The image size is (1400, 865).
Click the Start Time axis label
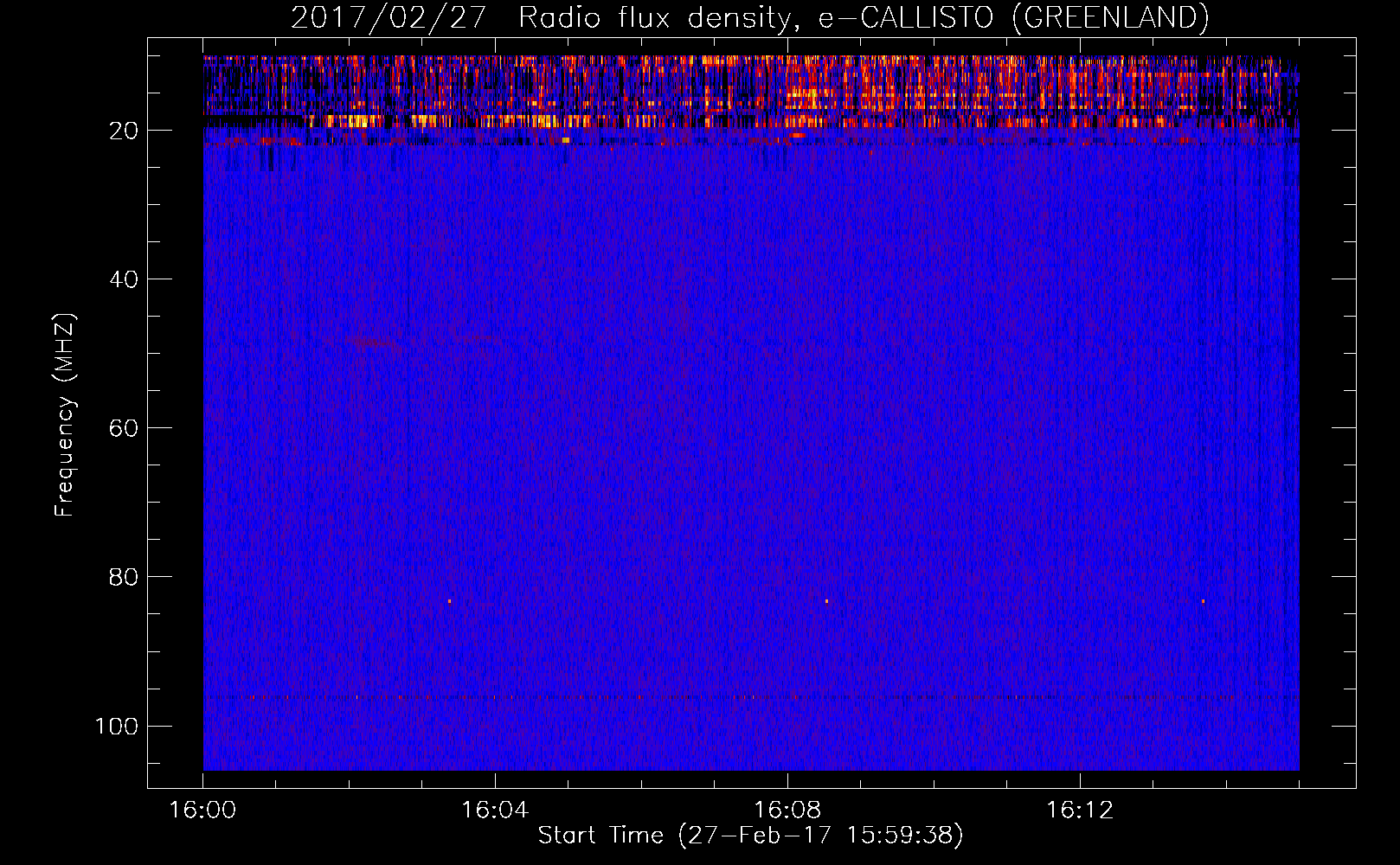point(750,836)
